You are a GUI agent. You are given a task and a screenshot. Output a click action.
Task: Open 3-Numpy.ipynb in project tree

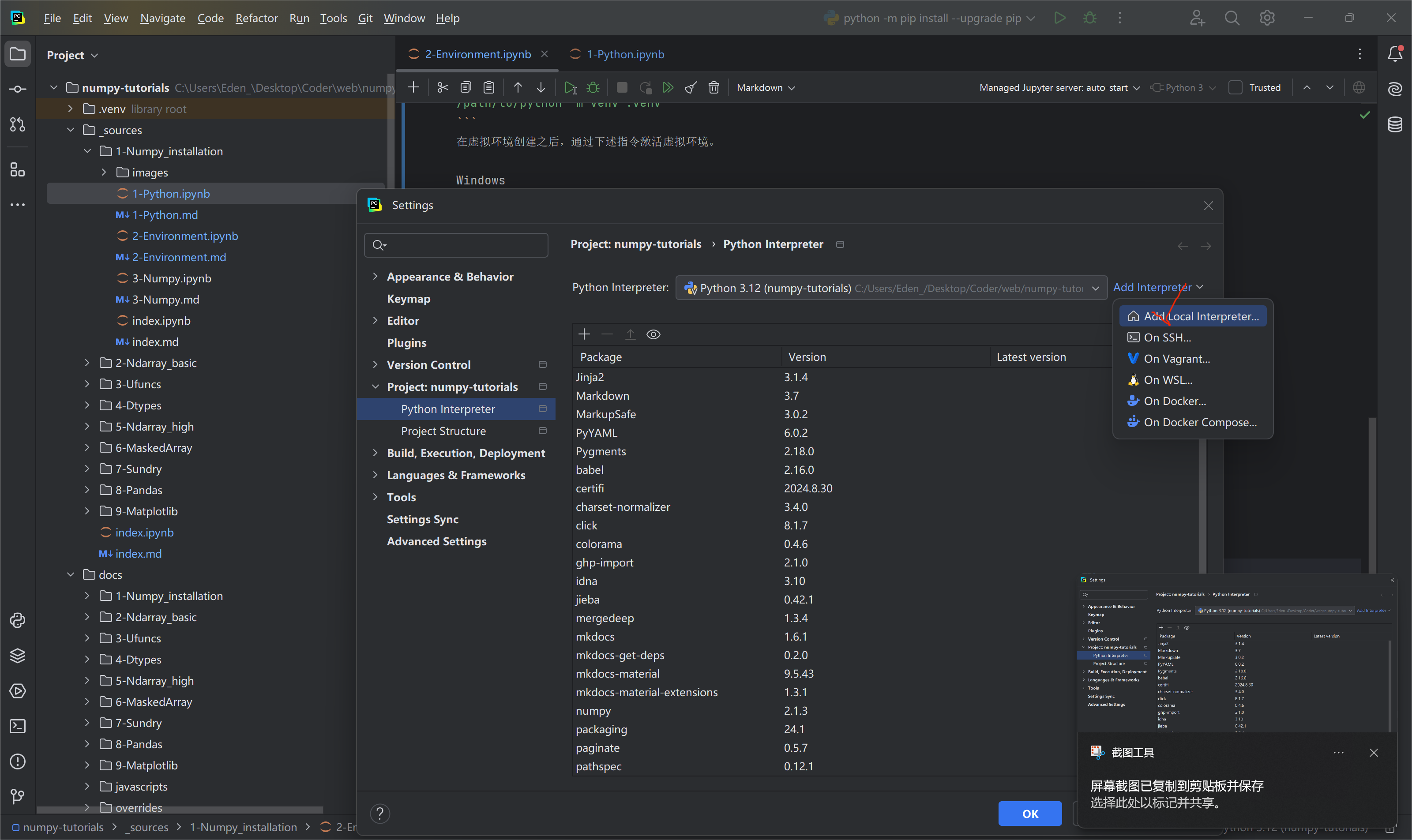(172, 278)
